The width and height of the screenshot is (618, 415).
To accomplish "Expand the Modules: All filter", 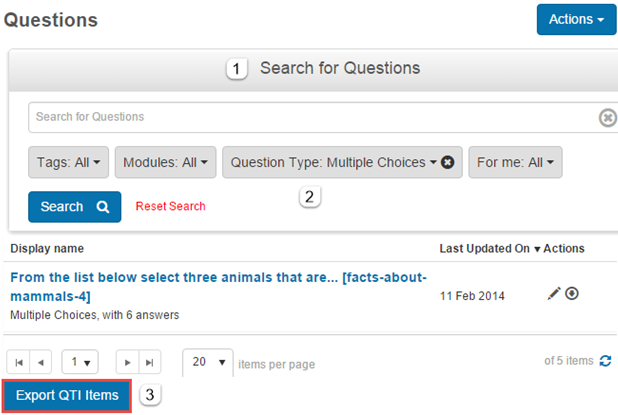I will (x=165, y=162).
